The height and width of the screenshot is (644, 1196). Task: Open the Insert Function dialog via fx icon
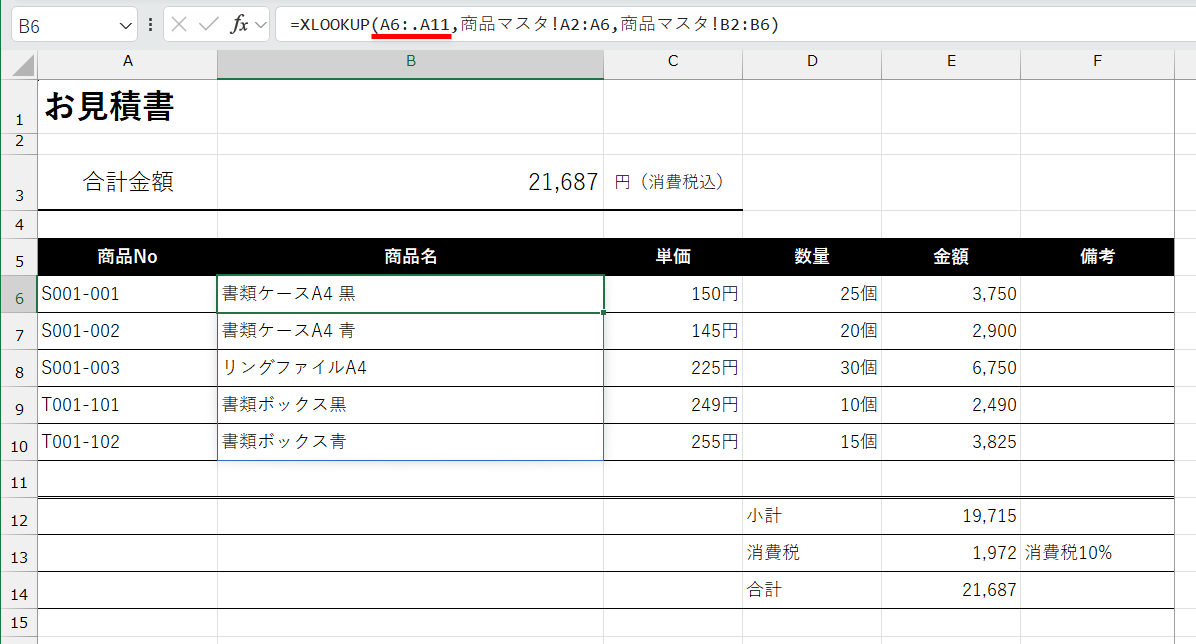click(x=238, y=24)
